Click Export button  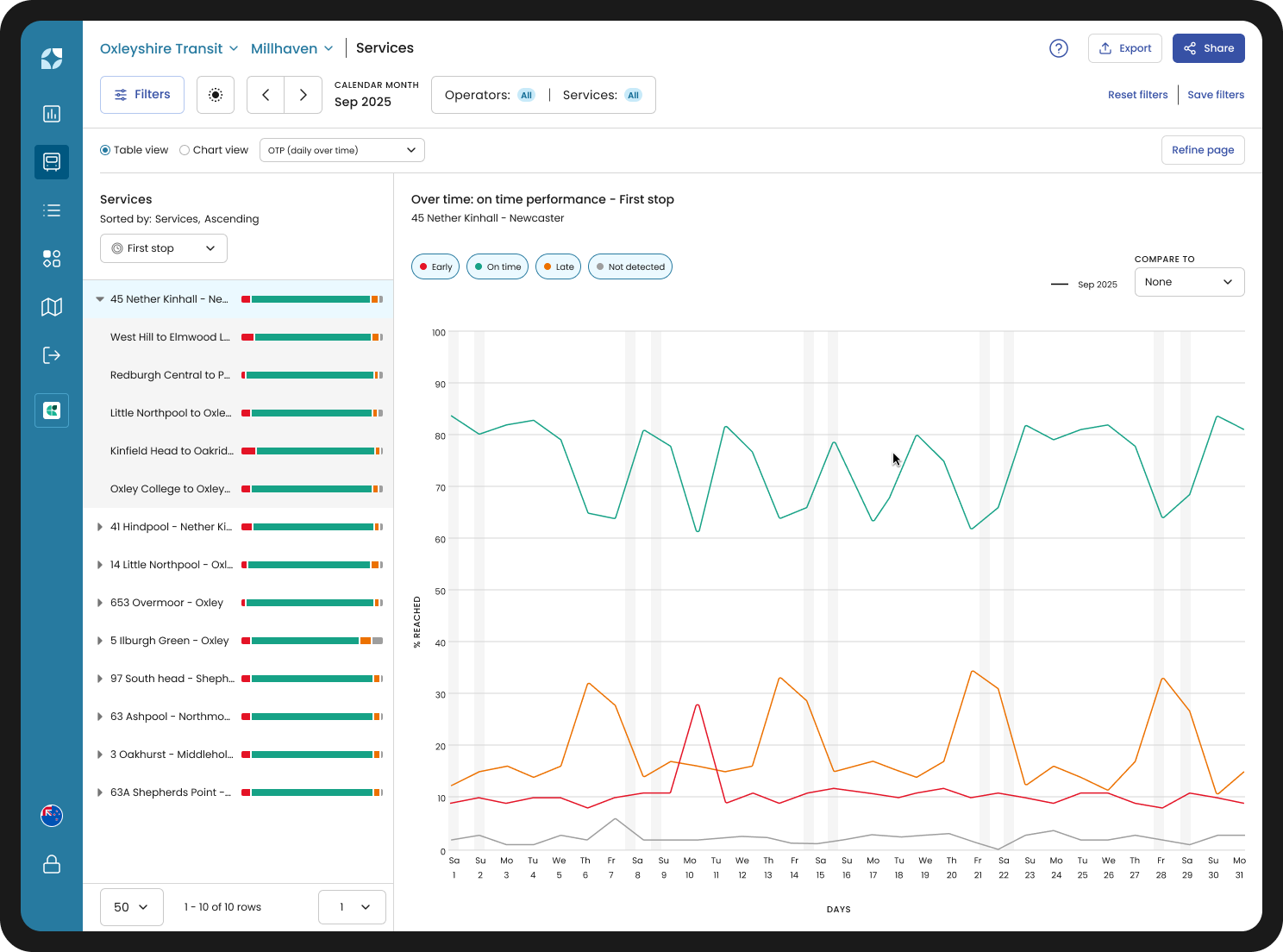(1125, 48)
